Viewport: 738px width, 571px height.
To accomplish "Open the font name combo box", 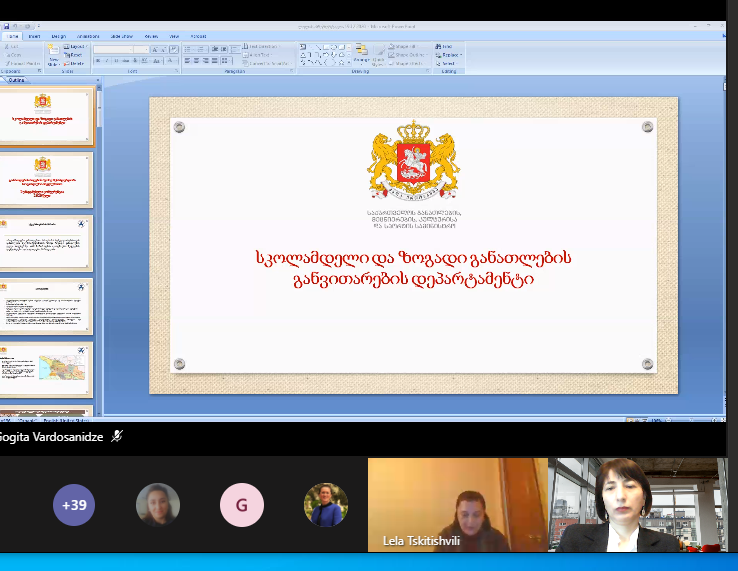I will click(113, 49).
